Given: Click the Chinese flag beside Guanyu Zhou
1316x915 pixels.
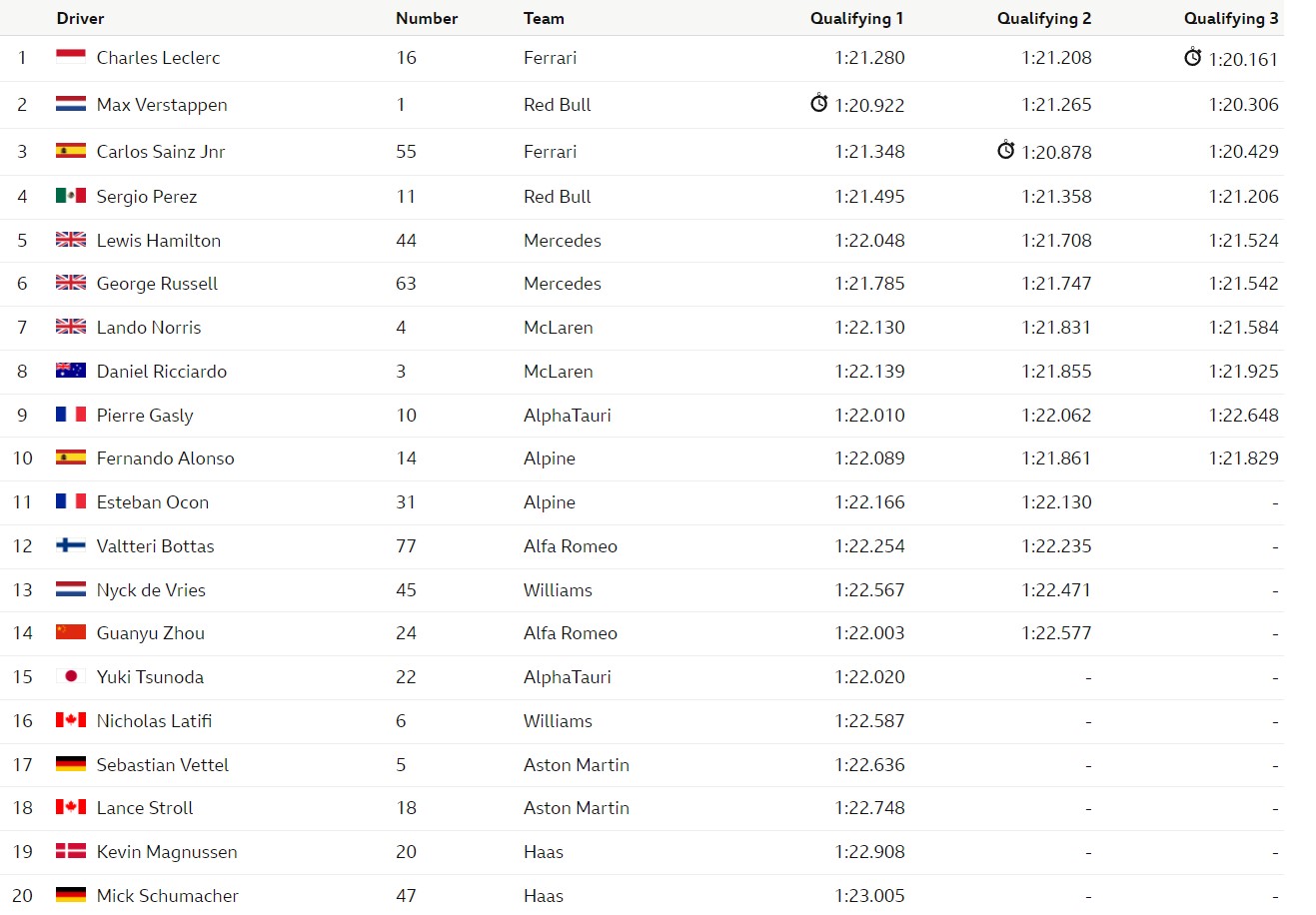Looking at the screenshot, I should (x=71, y=632).
